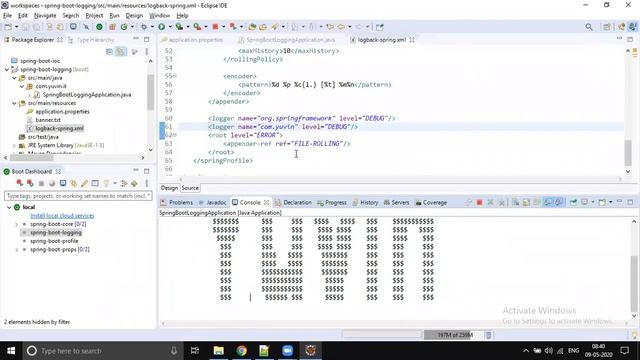Open the Navigate menu
The width and height of the screenshot is (640, 360).
(x=45, y=16)
